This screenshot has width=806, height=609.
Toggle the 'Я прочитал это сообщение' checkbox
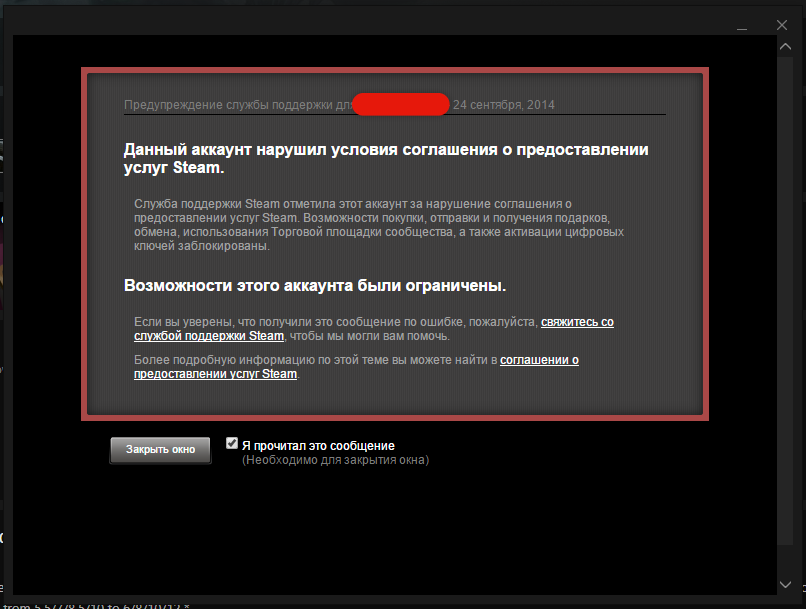coord(232,444)
